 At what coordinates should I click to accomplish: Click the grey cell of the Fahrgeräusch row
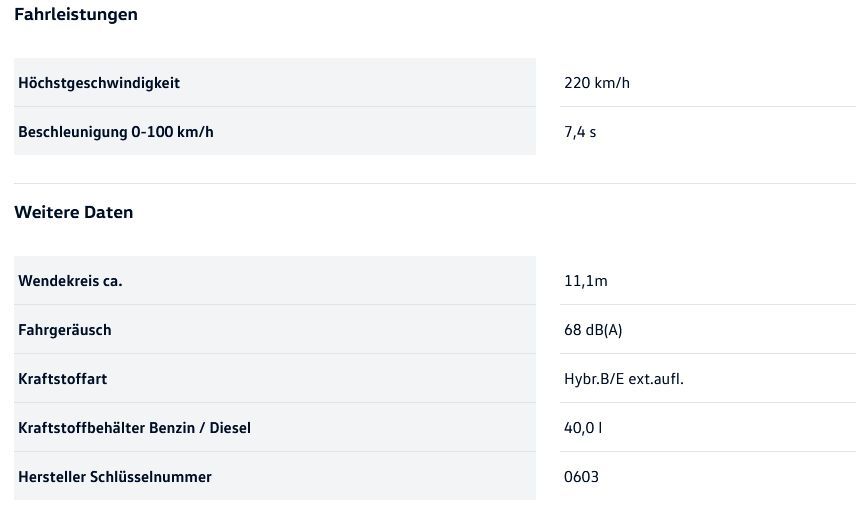pyautogui.click(x=350, y=330)
